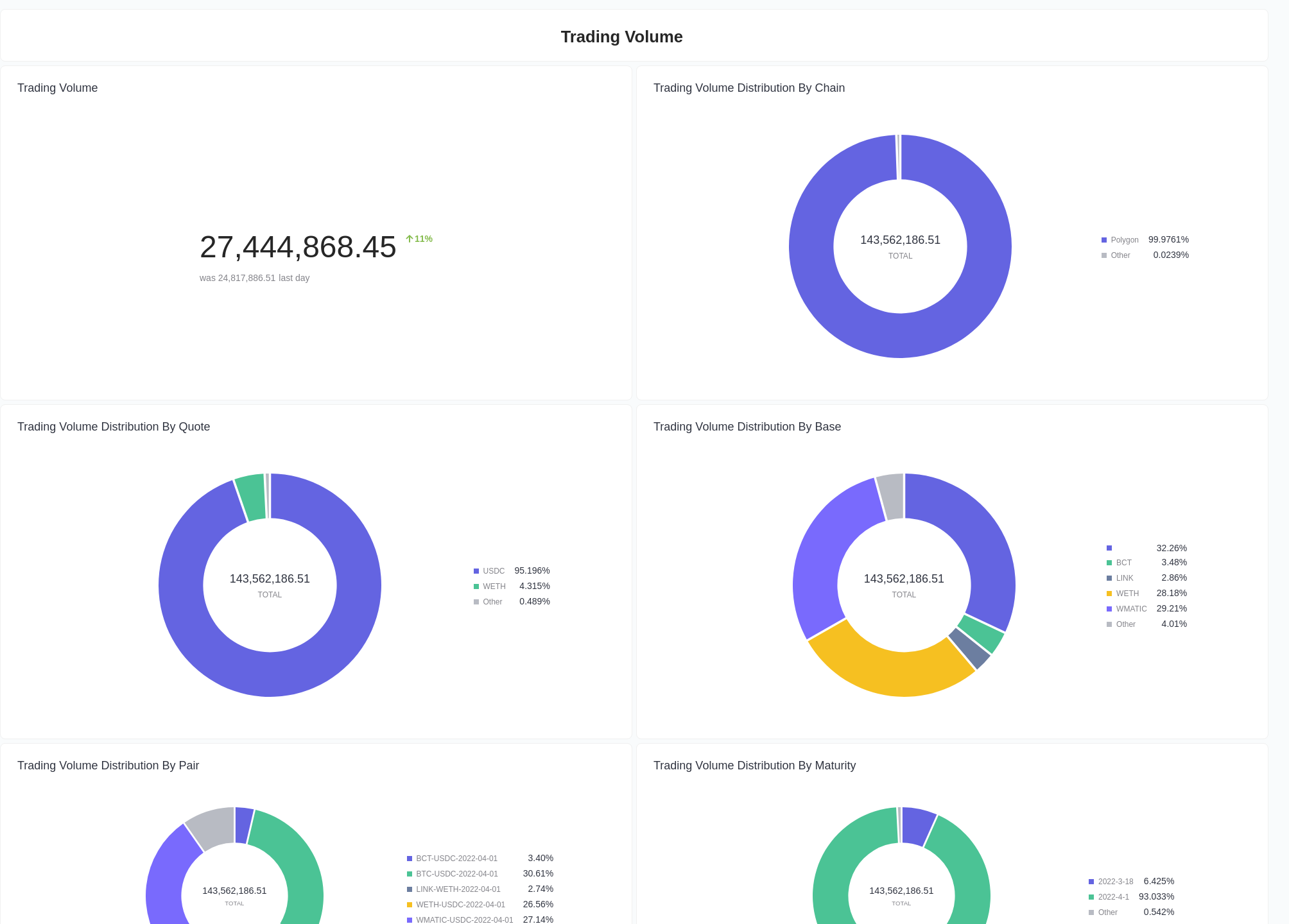Click the Other legend entry in Quote chart
The width and height of the screenshot is (1289, 924).
[492, 601]
